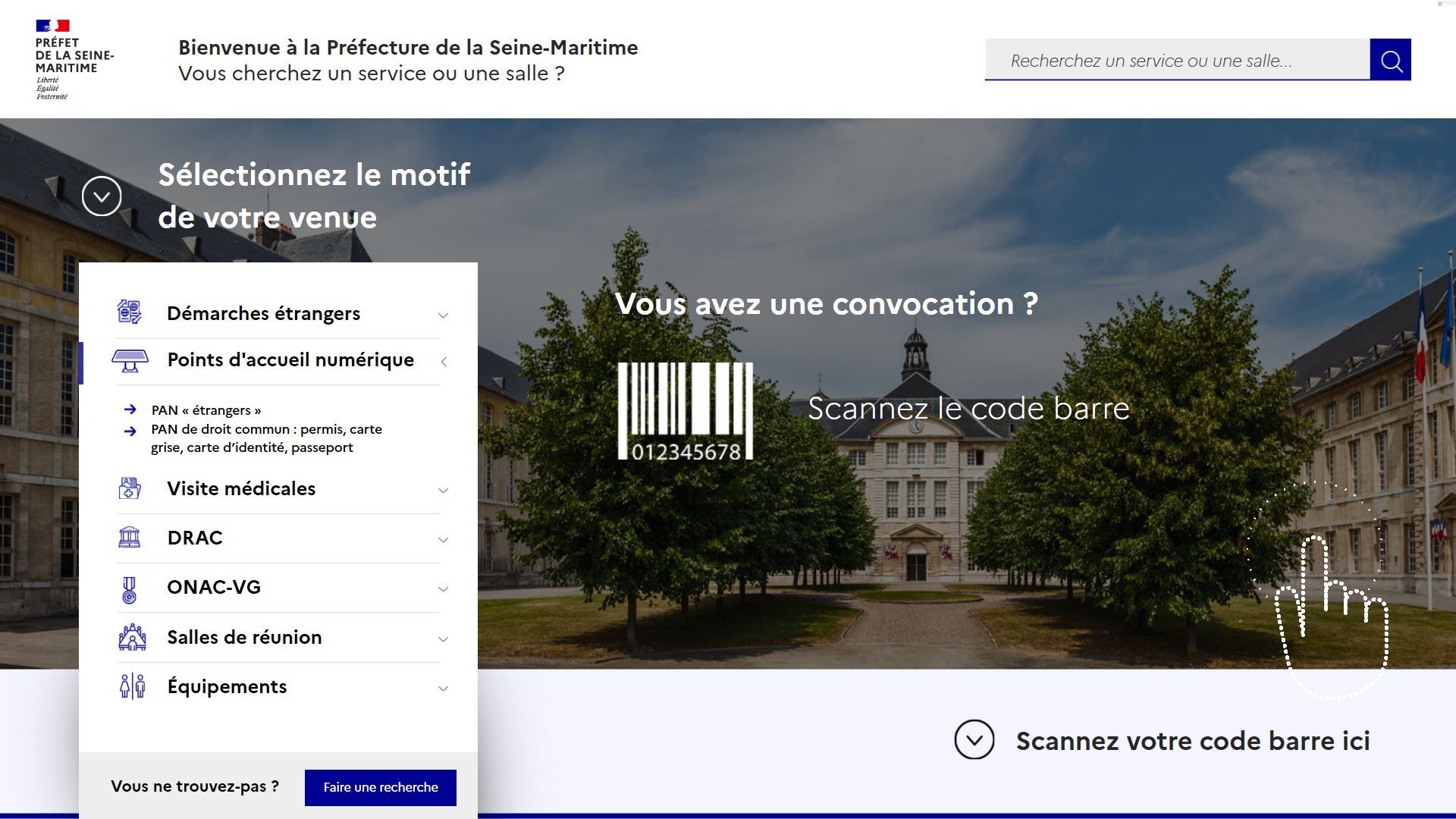
Task: Click the Salles de réunion meeting icon
Action: [132, 638]
